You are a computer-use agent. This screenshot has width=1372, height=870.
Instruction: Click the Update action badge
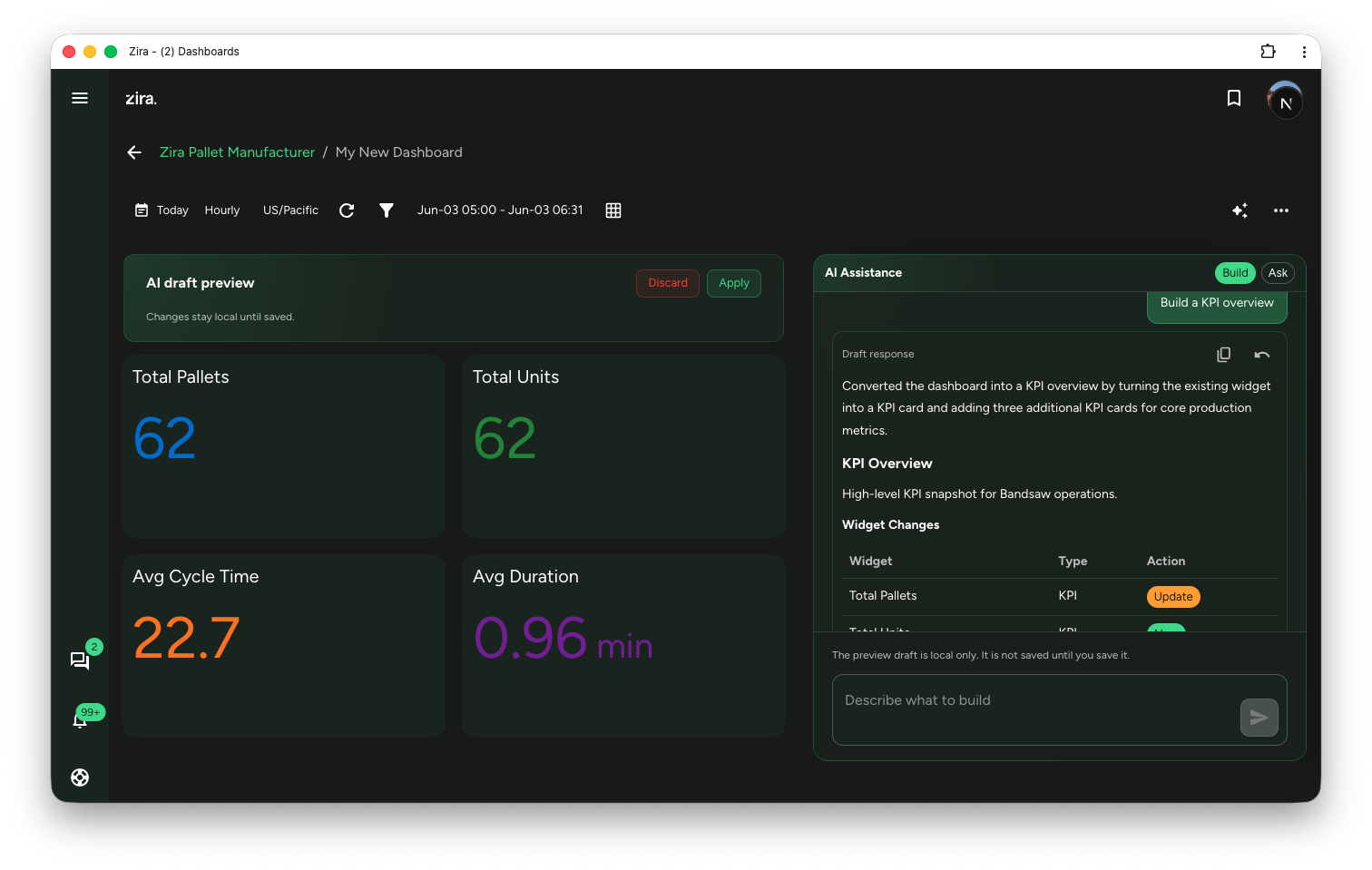[1173, 597]
